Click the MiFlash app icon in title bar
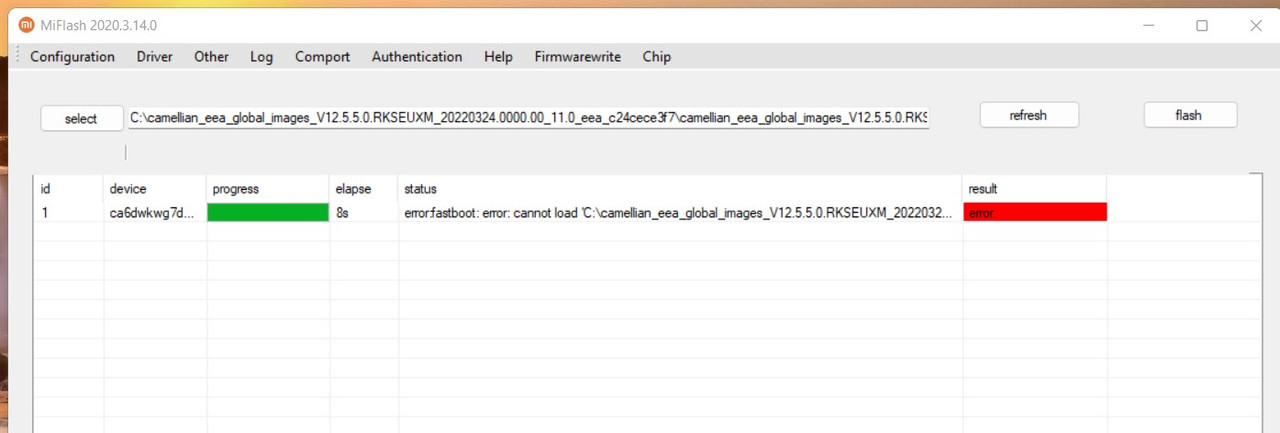Viewport: 1280px width, 433px height. click(x=26, y=25)
